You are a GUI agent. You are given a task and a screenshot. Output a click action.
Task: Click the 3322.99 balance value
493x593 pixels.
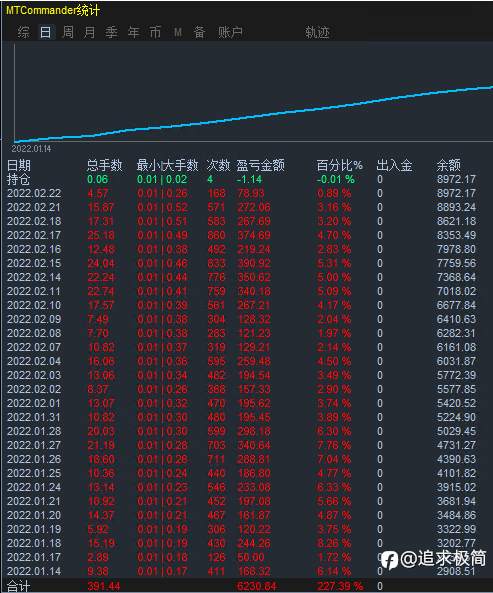(x=456, y=529)
